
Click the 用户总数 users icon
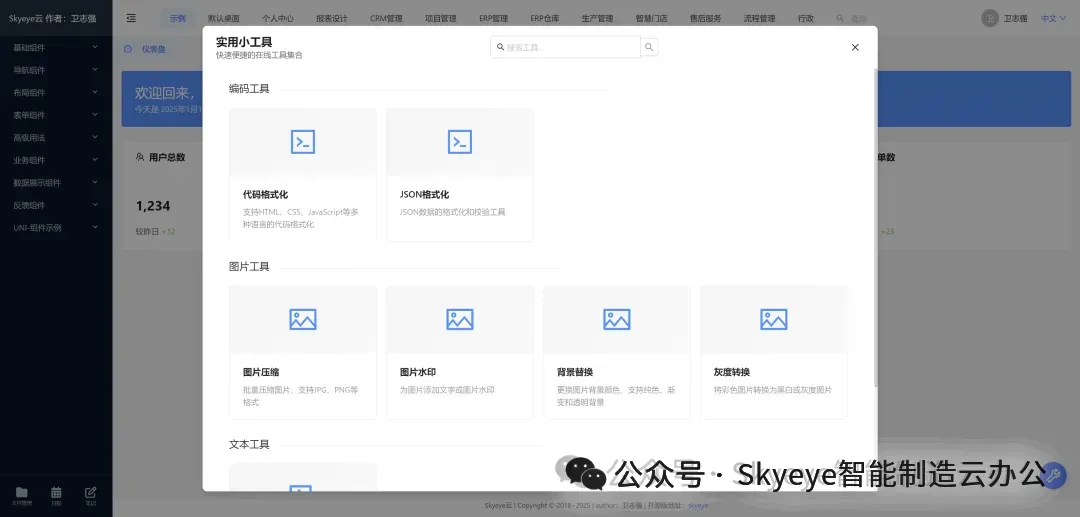[x=140, y=157]
